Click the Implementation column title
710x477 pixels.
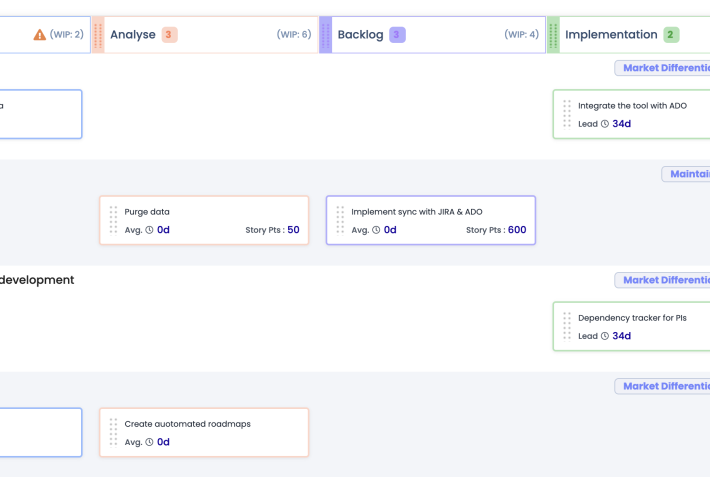[x=611, y=35]
